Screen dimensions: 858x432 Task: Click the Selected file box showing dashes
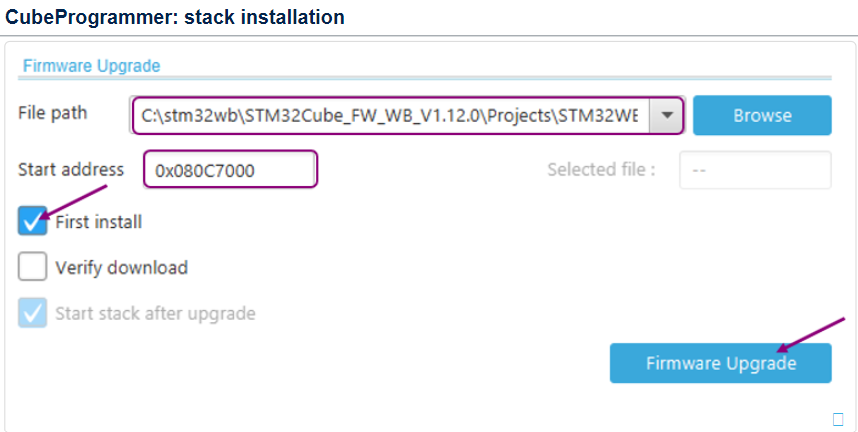click(755, 170)
